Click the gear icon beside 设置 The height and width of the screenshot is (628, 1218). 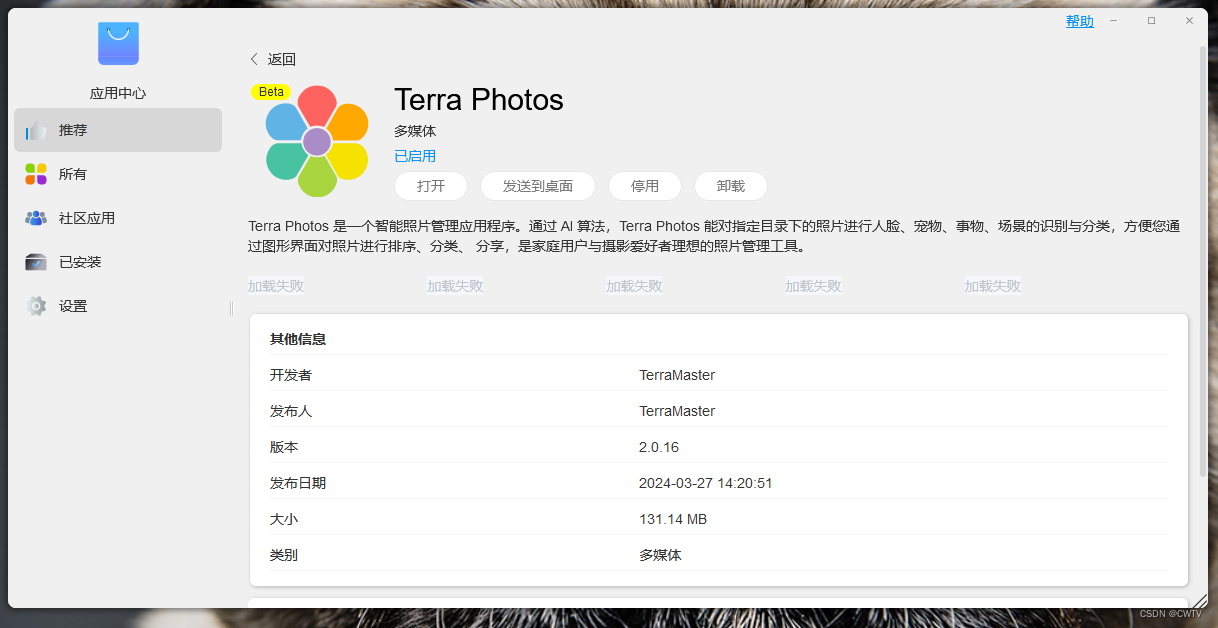36,306
